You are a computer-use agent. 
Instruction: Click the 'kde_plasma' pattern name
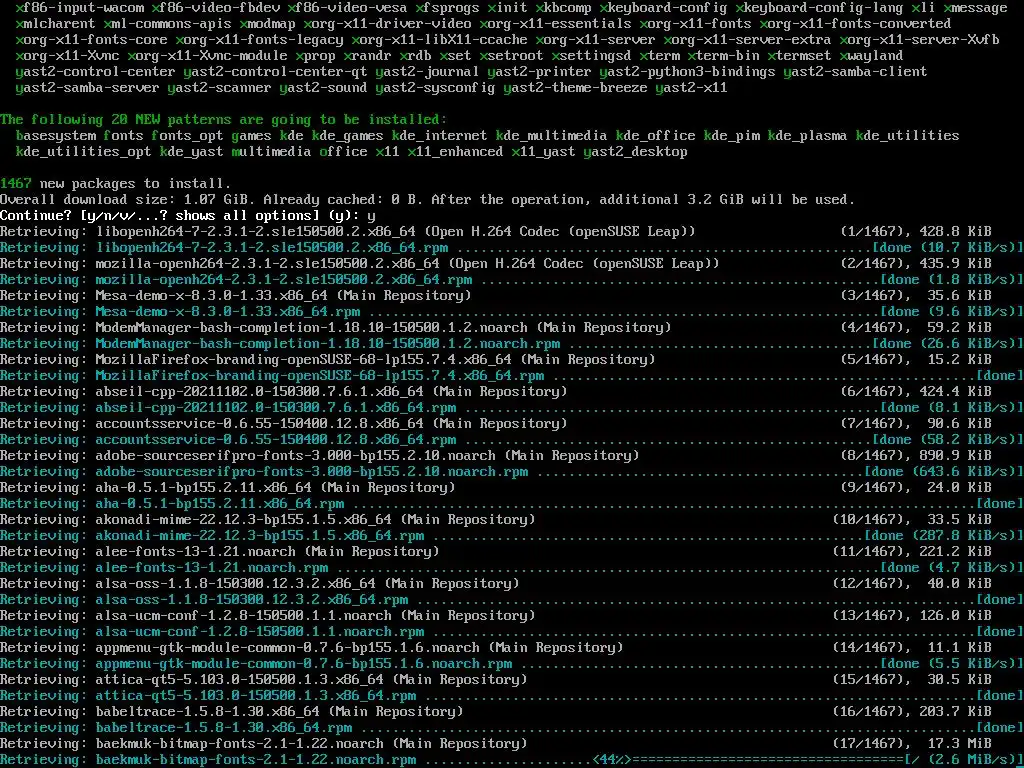pyautogui.click(x=808, y=136)
